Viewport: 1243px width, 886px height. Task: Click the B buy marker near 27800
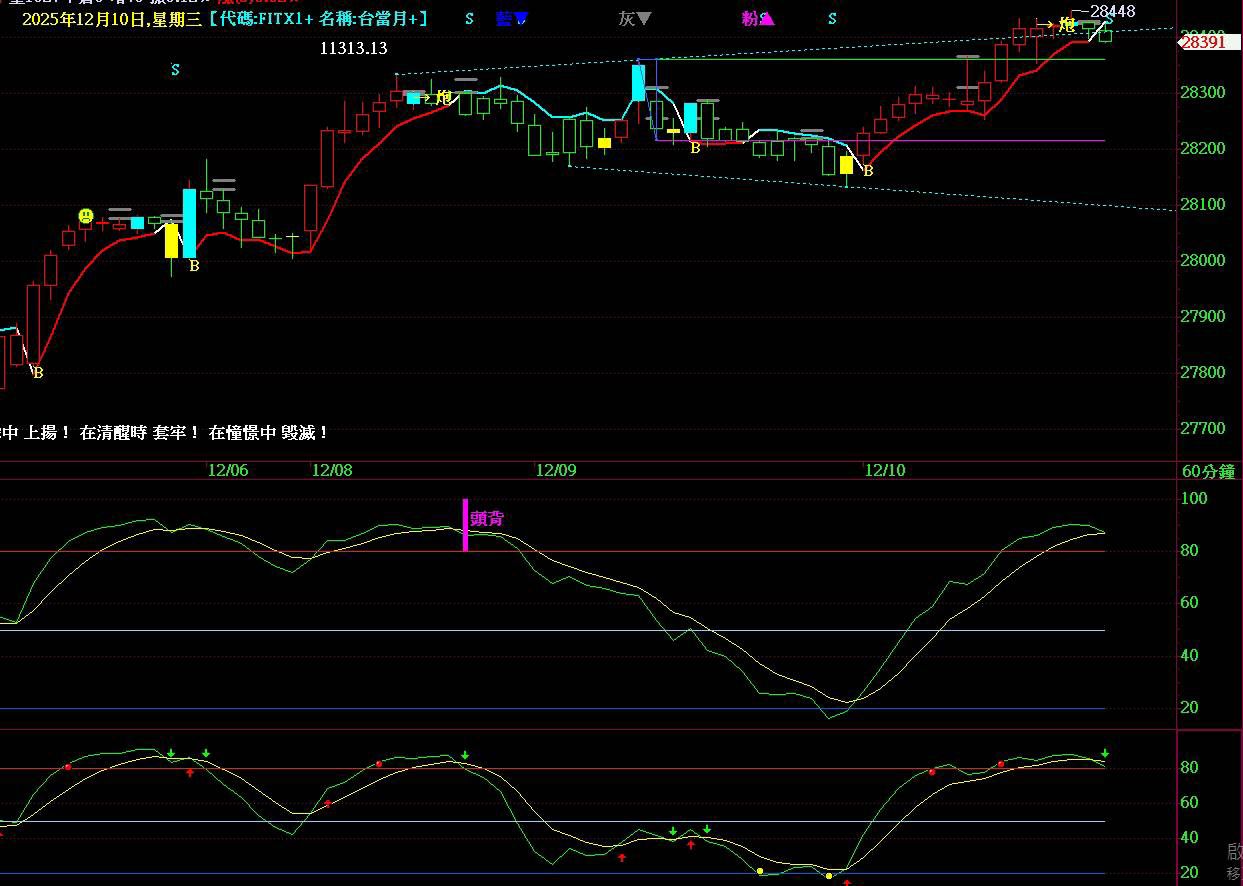[x=39, y=373]
